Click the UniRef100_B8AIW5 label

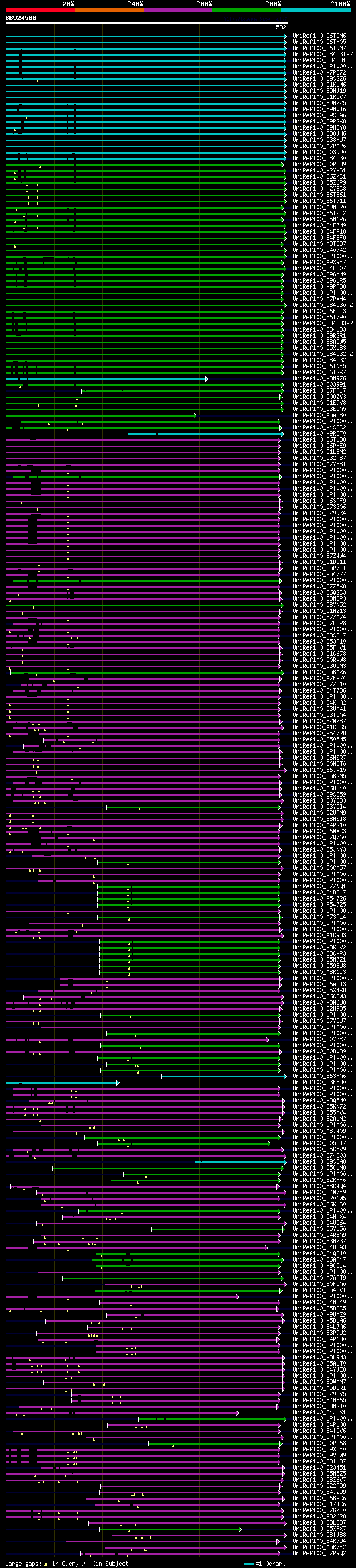[x=319, y=342]
